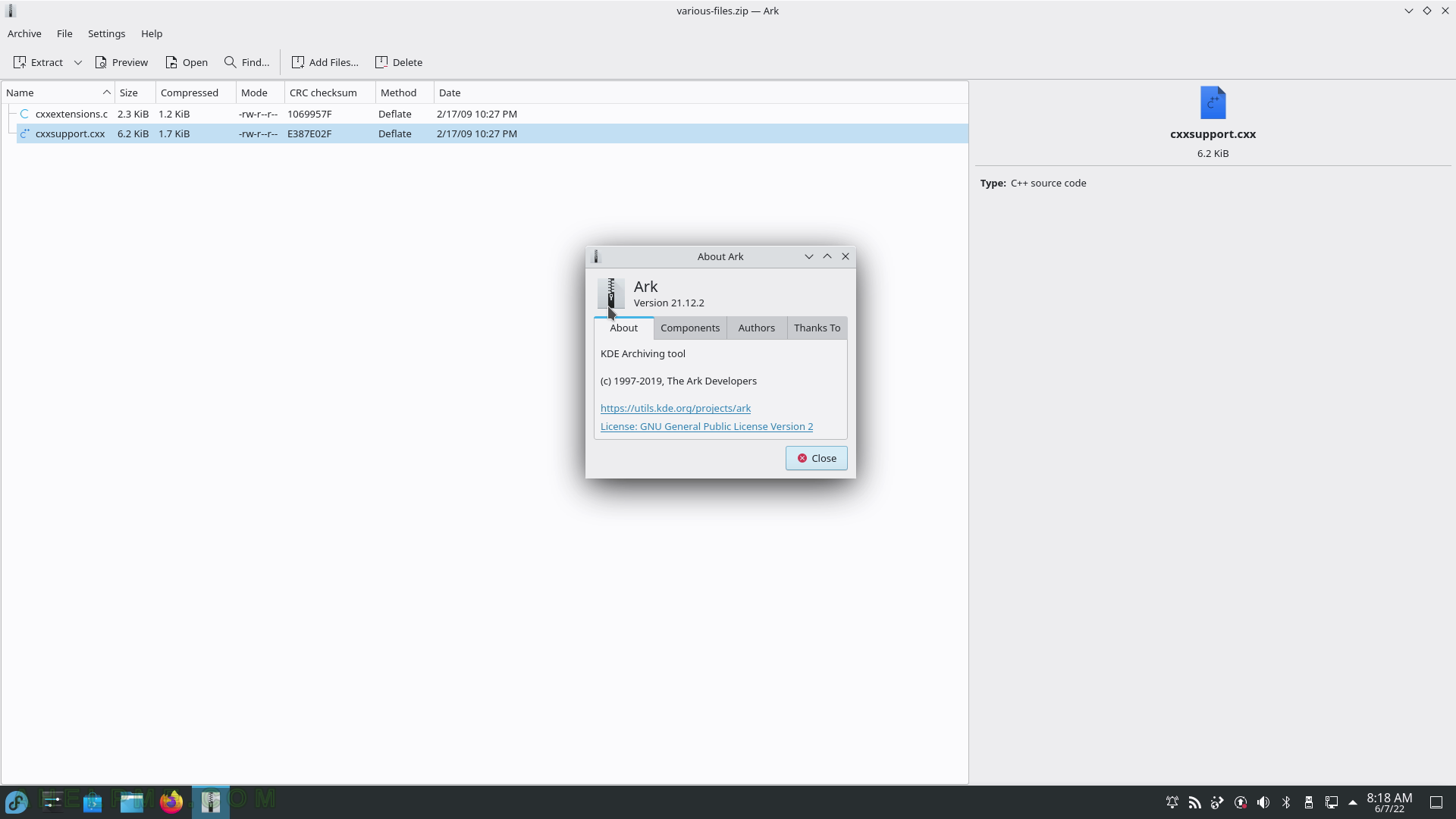Open notifications bell in system tray

pyautogui.click(x=1172, y=802)
